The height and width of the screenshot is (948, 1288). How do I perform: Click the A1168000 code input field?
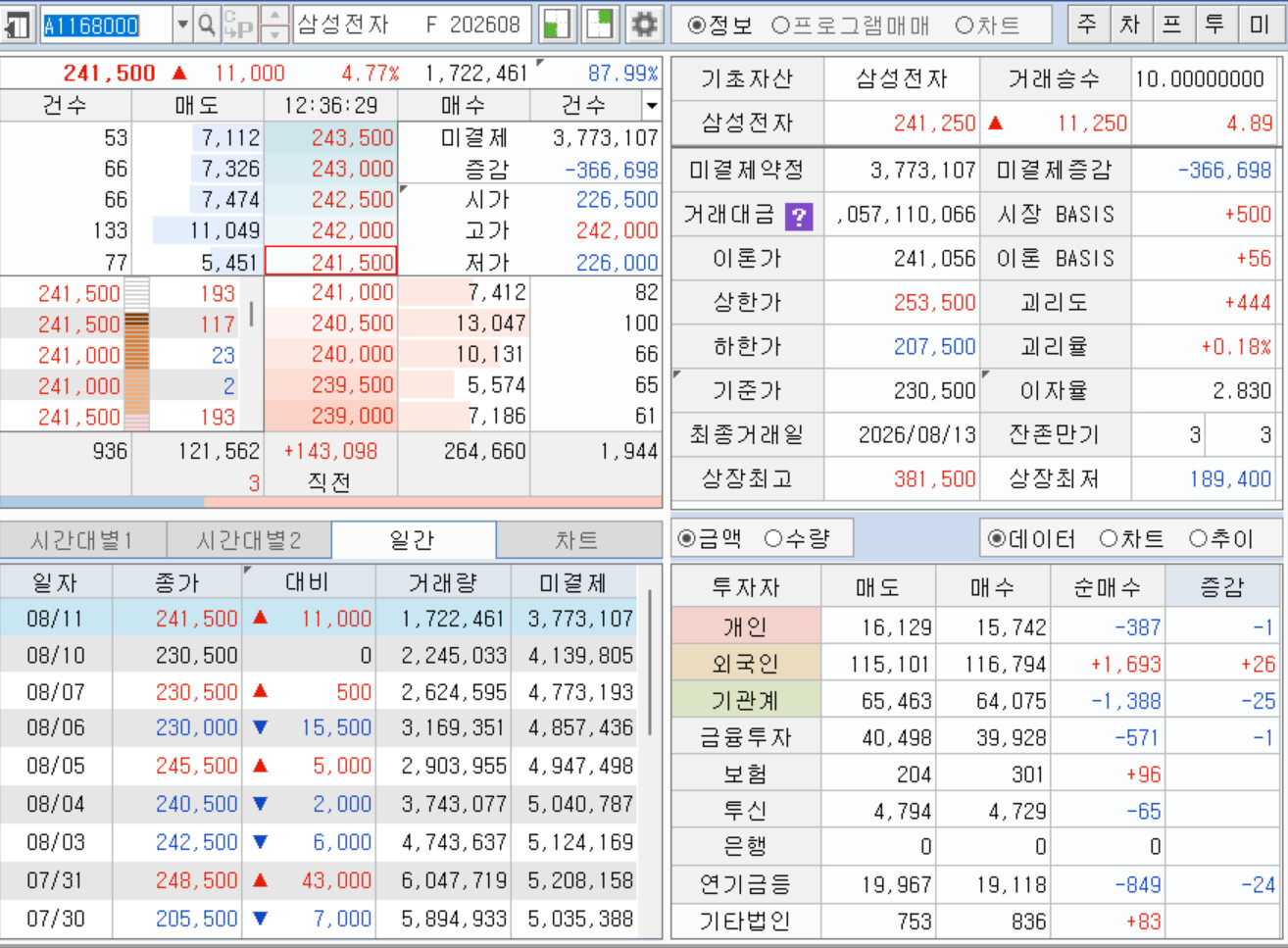click(107, 25)
